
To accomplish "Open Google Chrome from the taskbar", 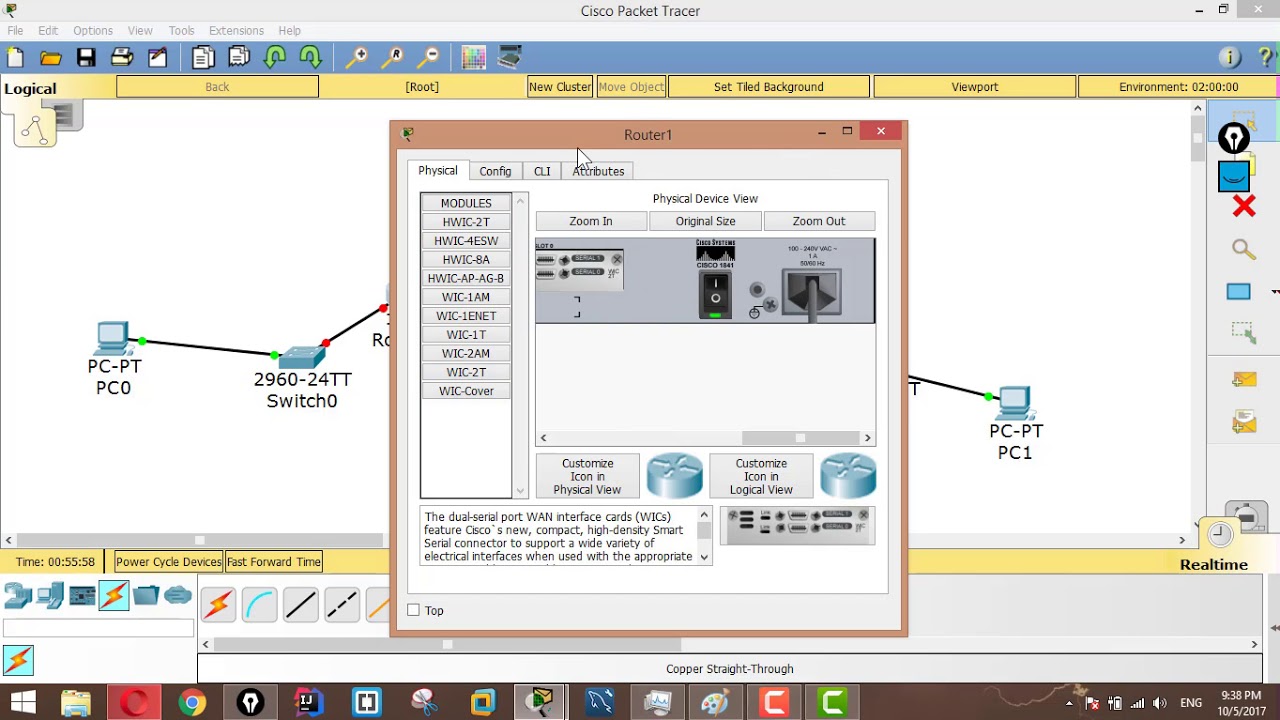I will pos(192,703).
